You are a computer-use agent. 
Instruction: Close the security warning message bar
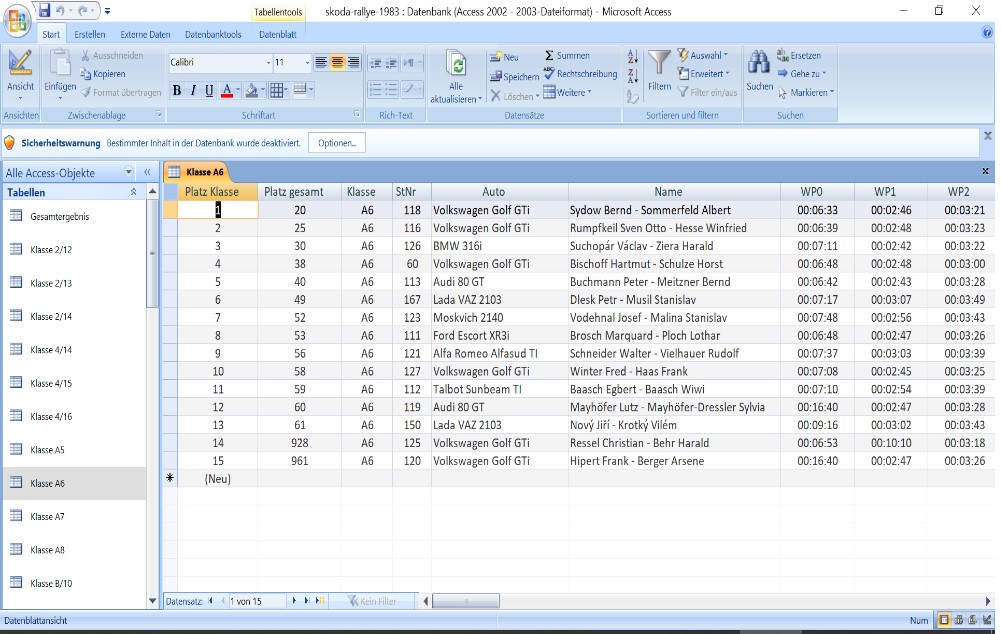tap(988, 135)
